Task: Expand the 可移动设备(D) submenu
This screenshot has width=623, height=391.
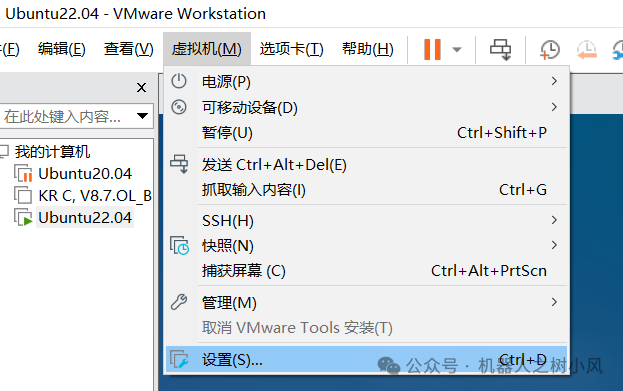Action: point(366,107)
